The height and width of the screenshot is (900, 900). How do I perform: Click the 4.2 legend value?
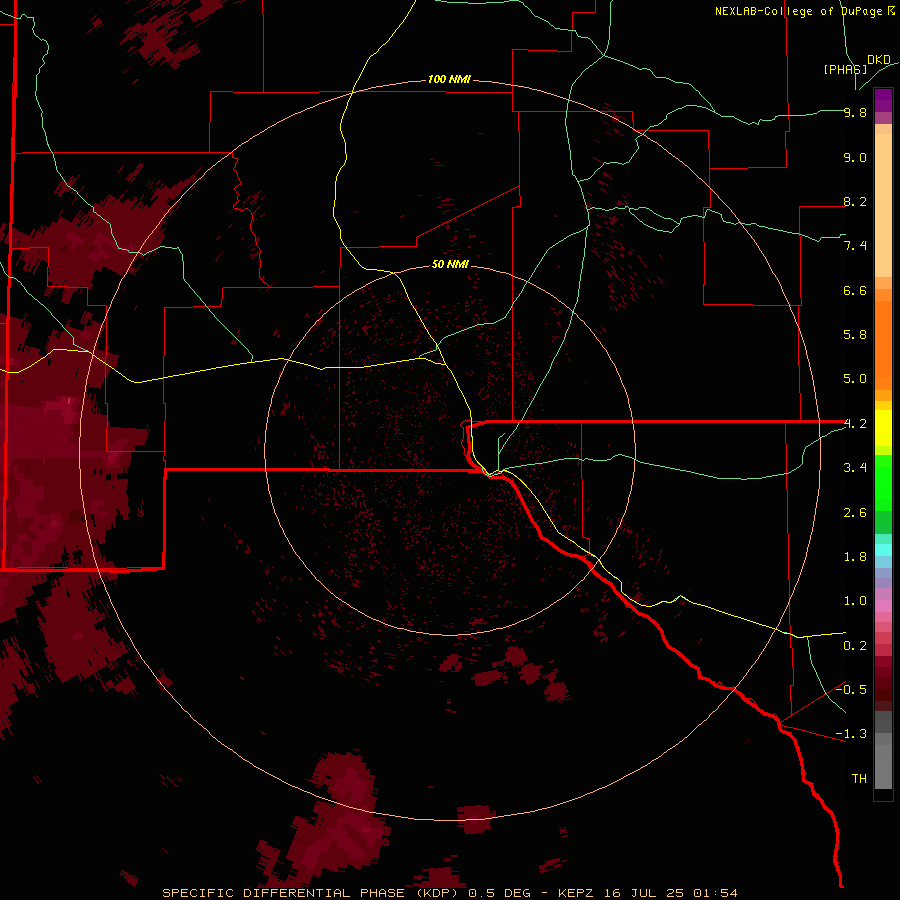click(x=855, y=424)
